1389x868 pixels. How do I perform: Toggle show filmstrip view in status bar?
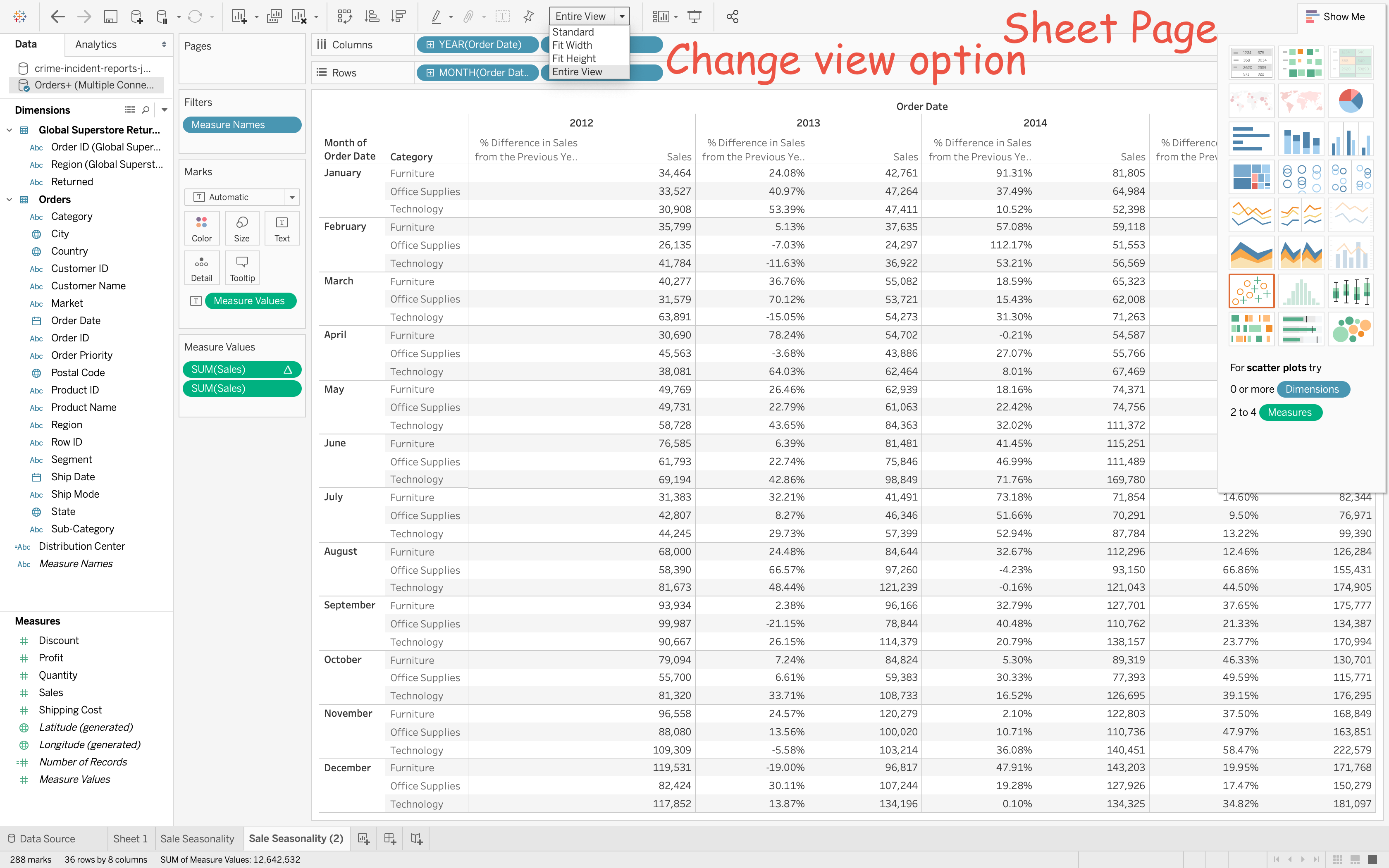[1355, 859]
